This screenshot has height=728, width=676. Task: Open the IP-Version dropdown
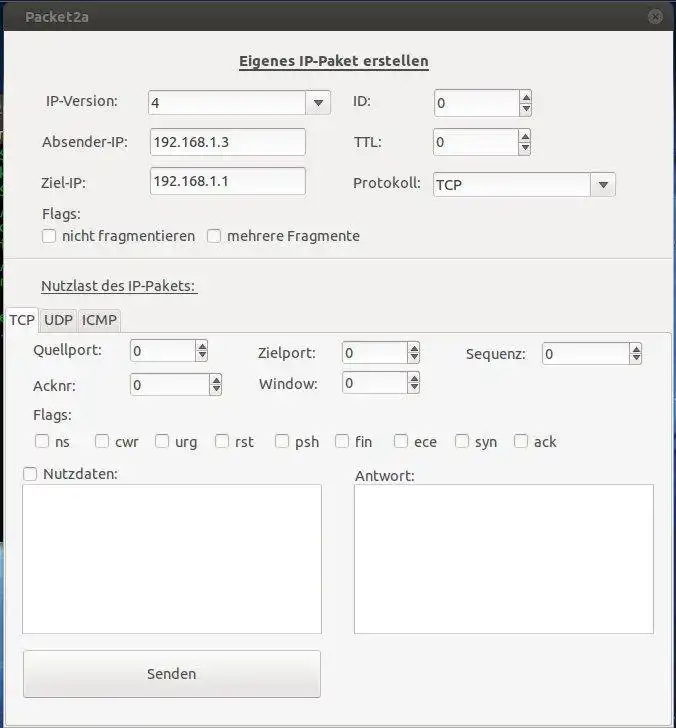(317, 102)
